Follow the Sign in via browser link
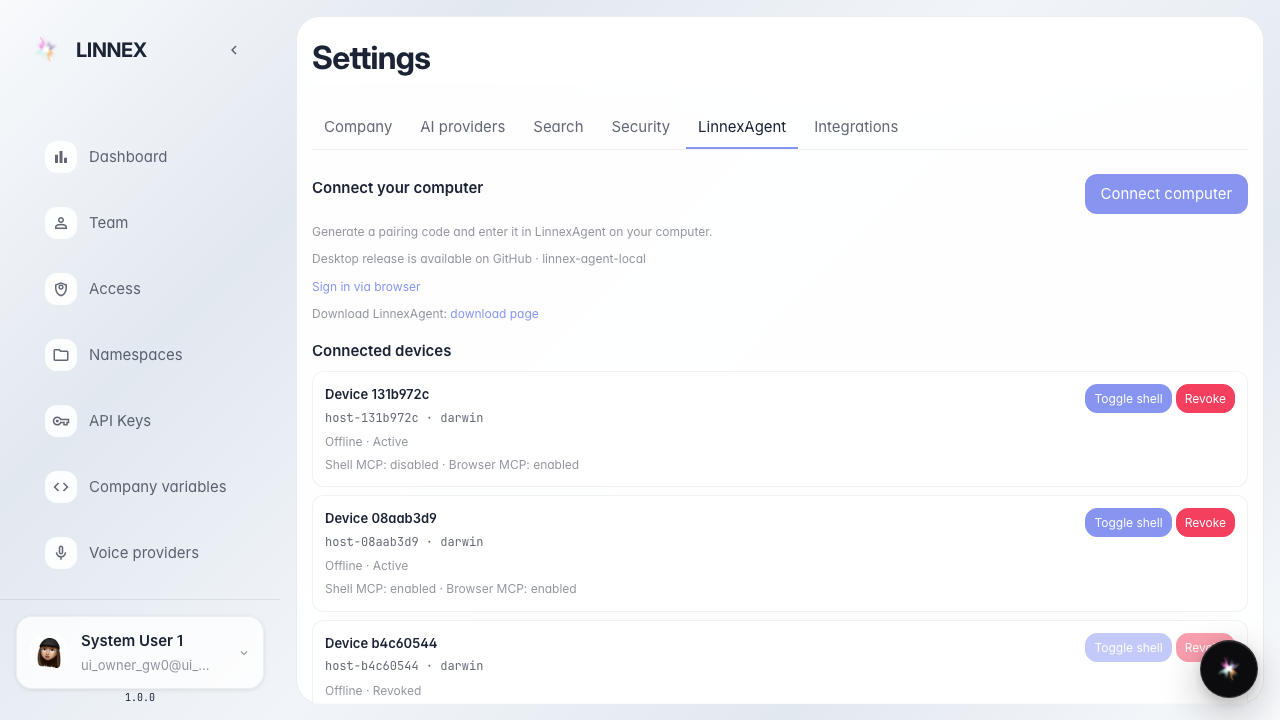1280x720 pixels. (x=366, y=287)
